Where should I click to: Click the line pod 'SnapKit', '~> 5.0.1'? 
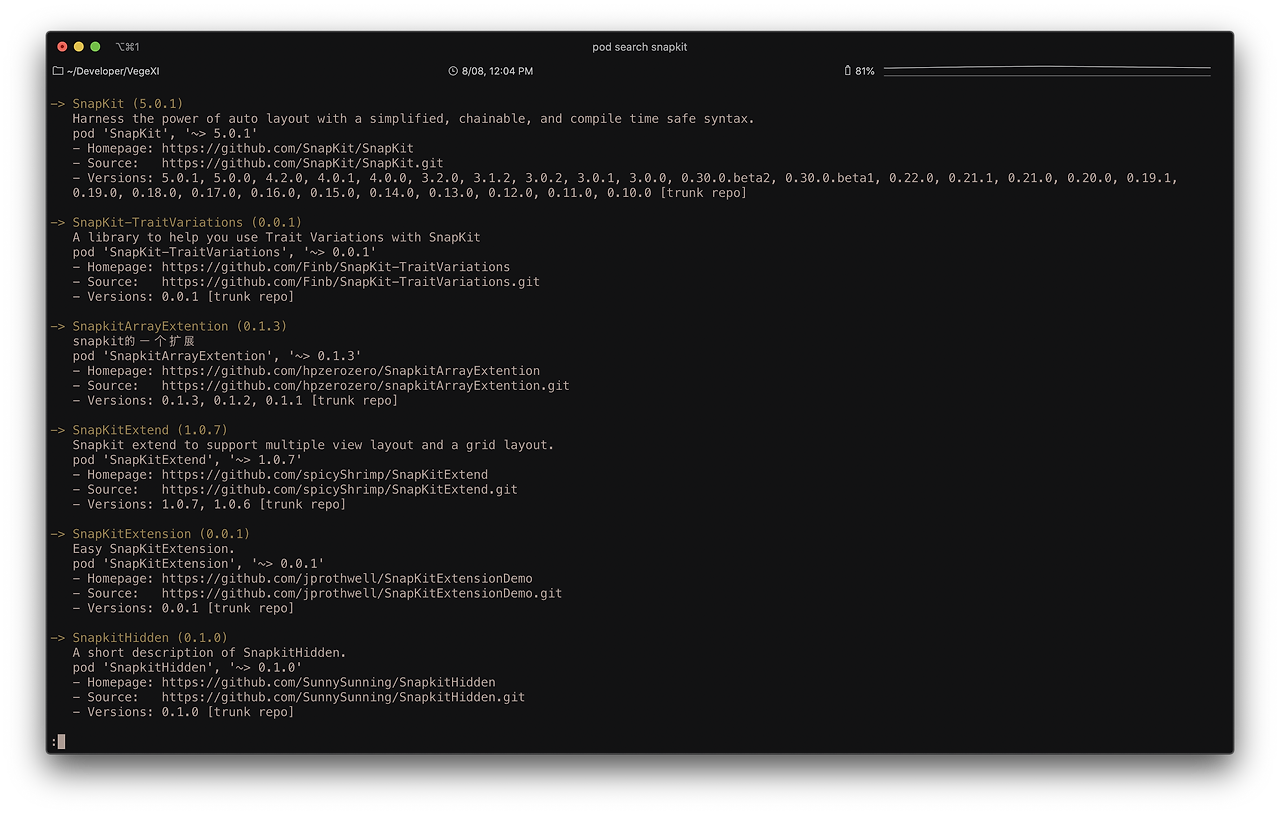click(x=165, y=133)
